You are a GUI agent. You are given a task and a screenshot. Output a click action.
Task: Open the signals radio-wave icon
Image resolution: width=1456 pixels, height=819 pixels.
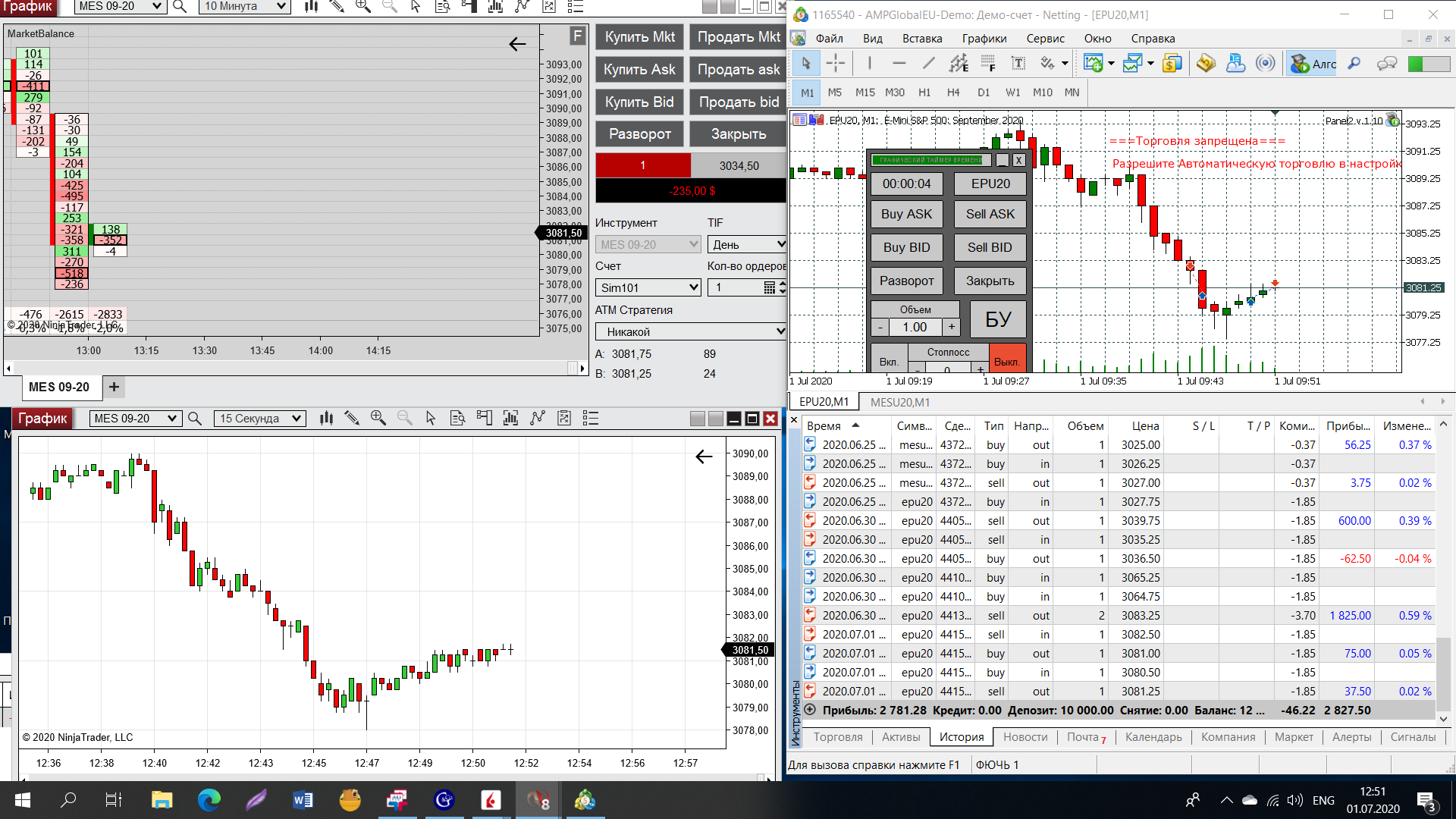coord(1265,64)
